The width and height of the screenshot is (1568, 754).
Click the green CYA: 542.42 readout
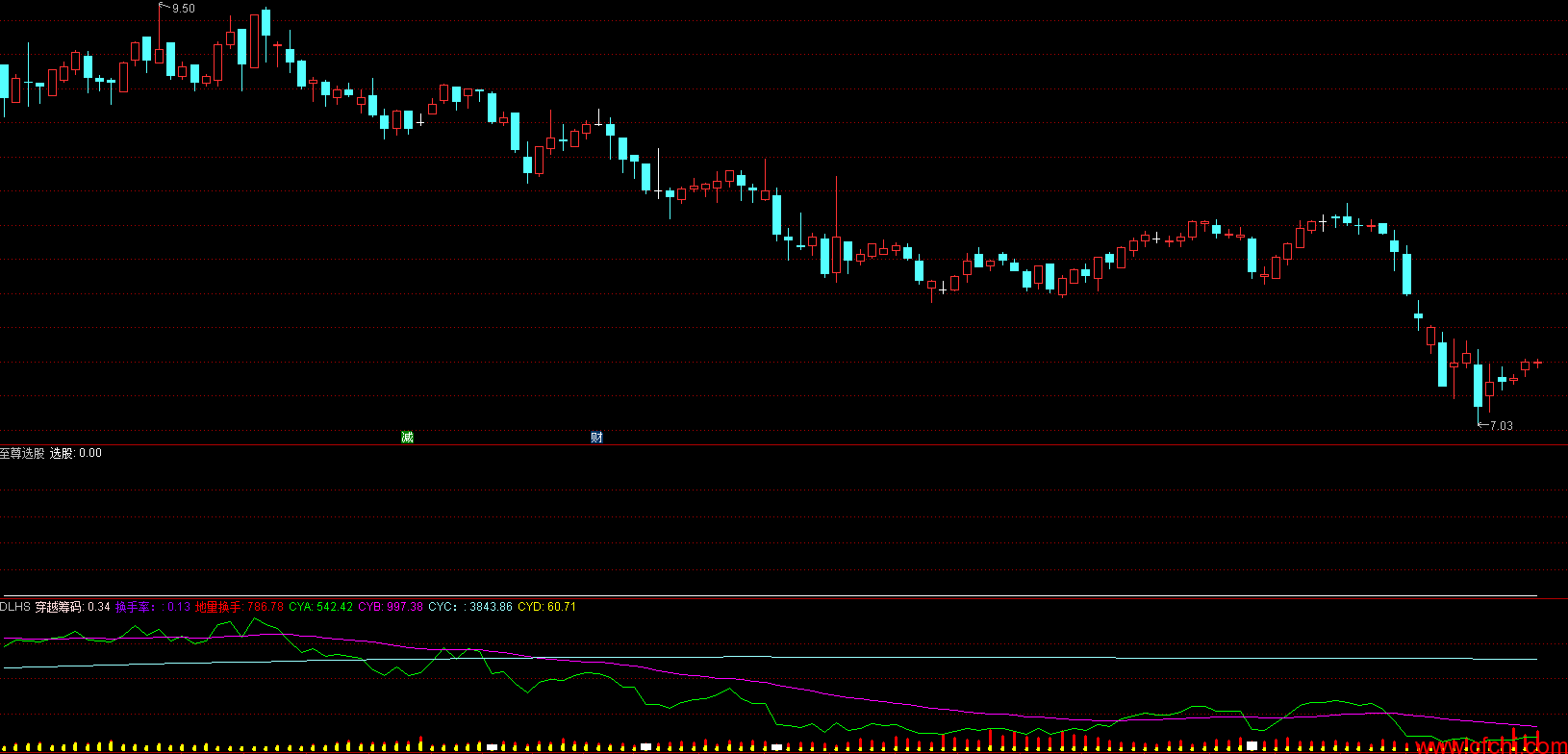tap(320, 607)
